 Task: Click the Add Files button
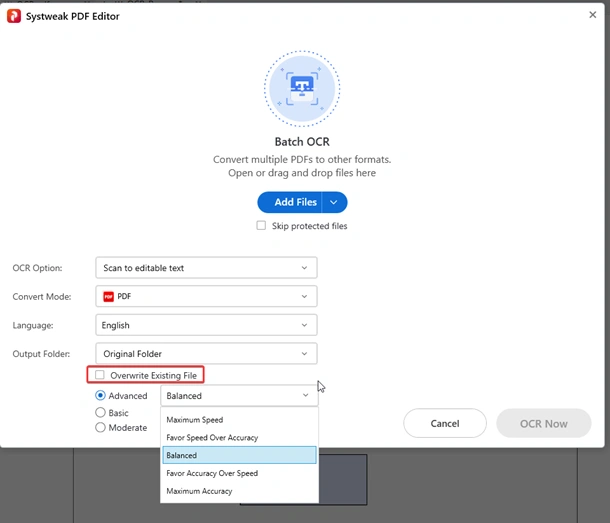tap(289, 202)
